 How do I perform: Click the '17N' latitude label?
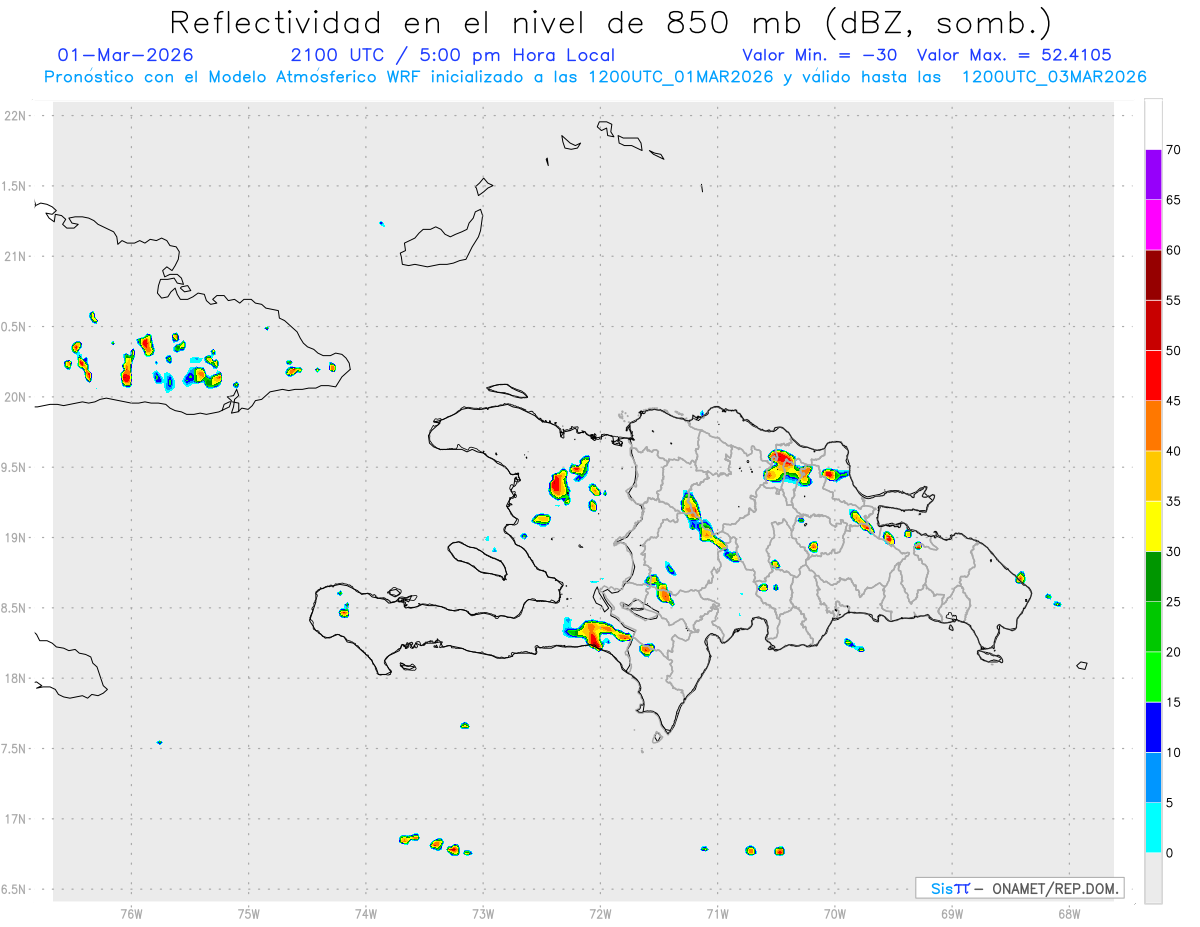[x=17, y=820]
